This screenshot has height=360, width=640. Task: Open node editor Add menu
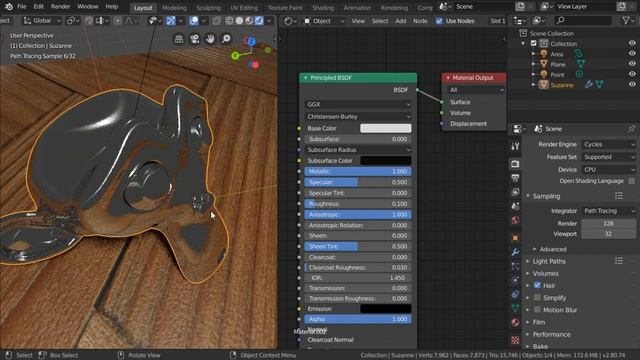(401, 21)
